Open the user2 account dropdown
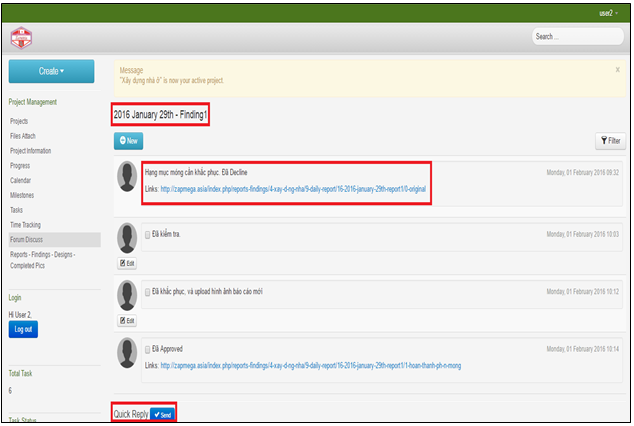Screen dimensions: 634x426 click(606, 13)
